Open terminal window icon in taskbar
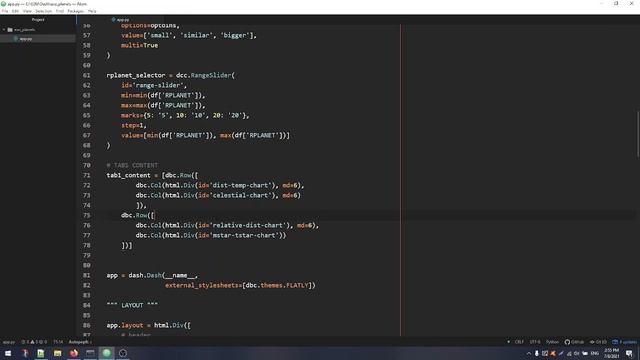The image size is (640, 360). coord(90,353)
